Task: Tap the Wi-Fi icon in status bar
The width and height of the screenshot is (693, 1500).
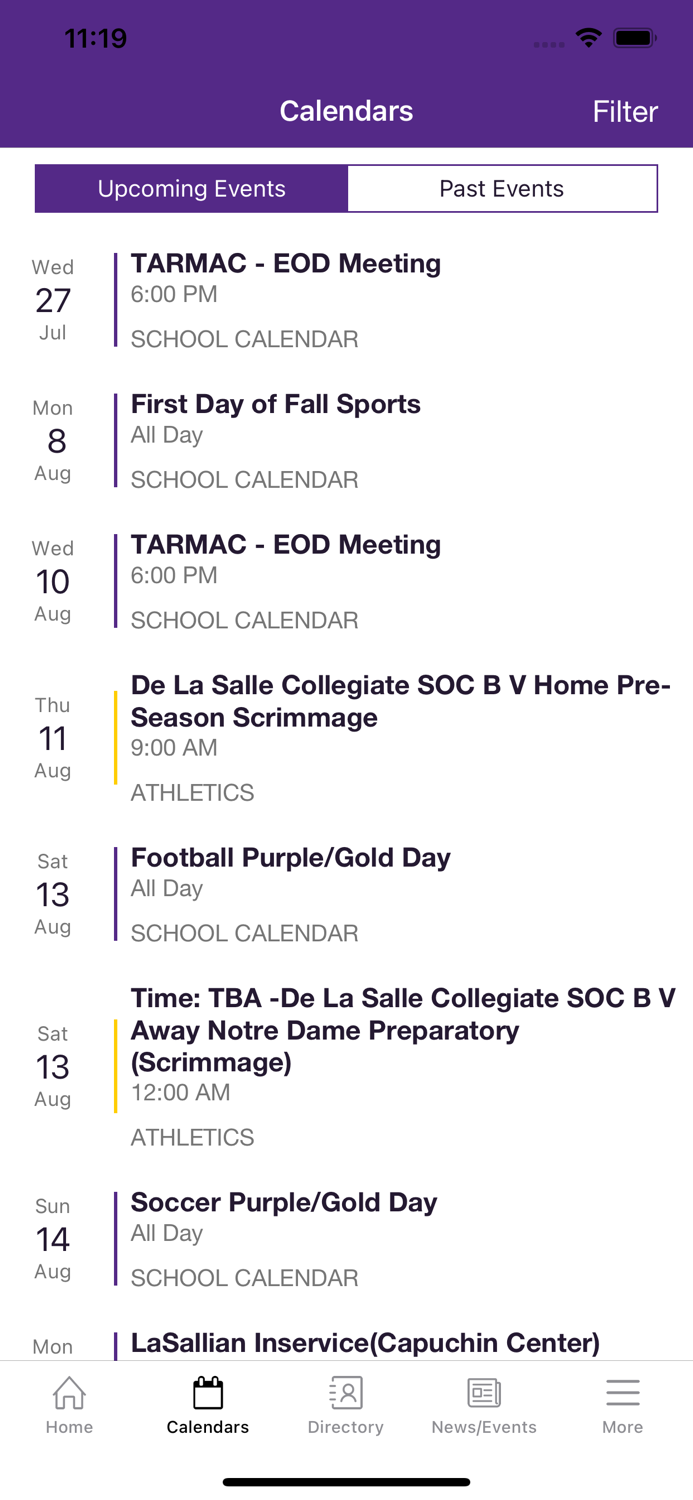Action: (x=588, y=37)
